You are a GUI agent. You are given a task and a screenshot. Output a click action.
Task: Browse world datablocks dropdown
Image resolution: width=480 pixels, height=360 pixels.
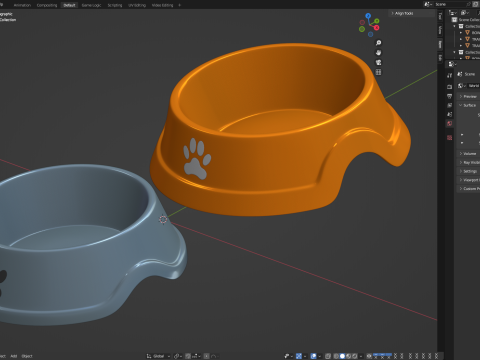pos(461,86)
